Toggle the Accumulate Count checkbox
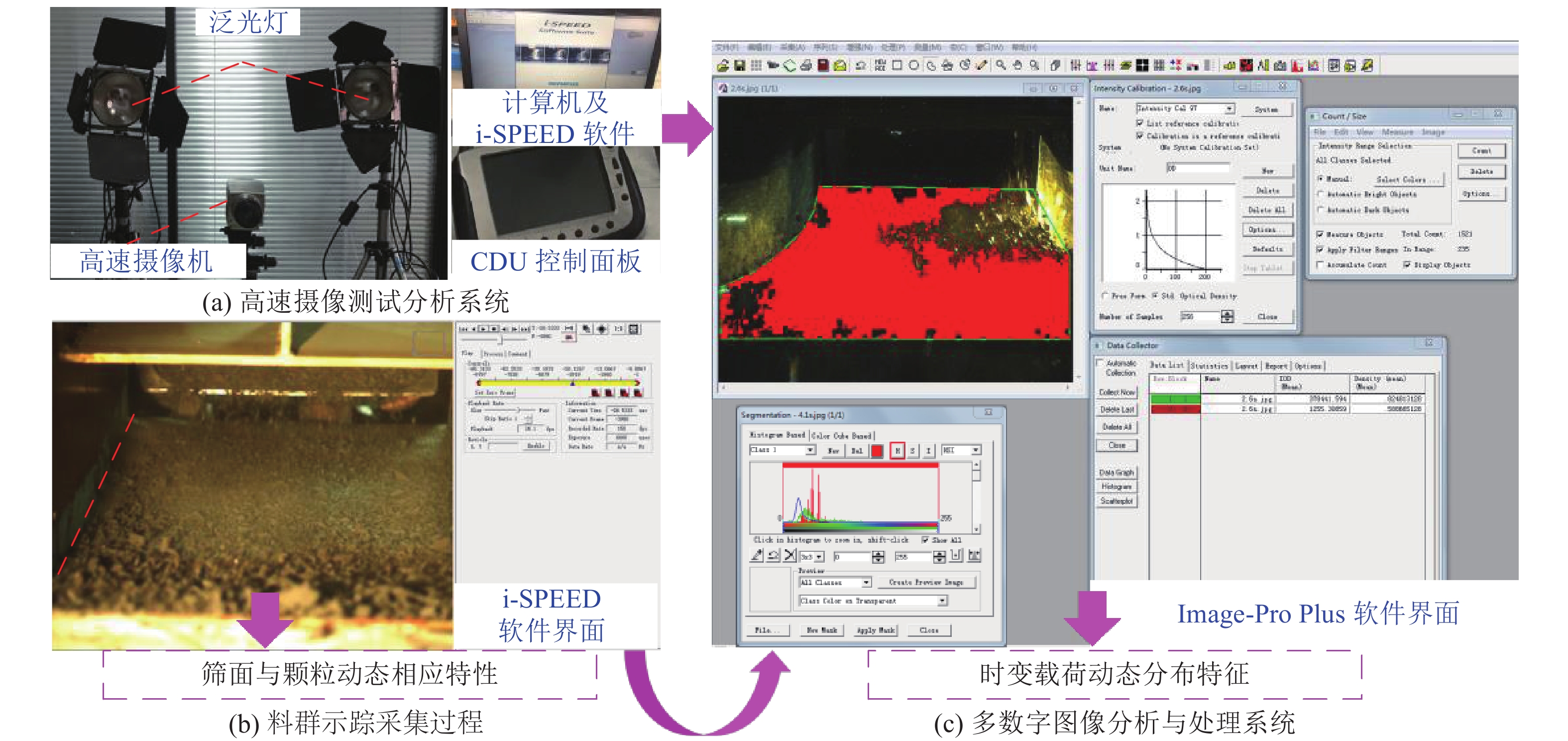 click(x=1320, y=265)
